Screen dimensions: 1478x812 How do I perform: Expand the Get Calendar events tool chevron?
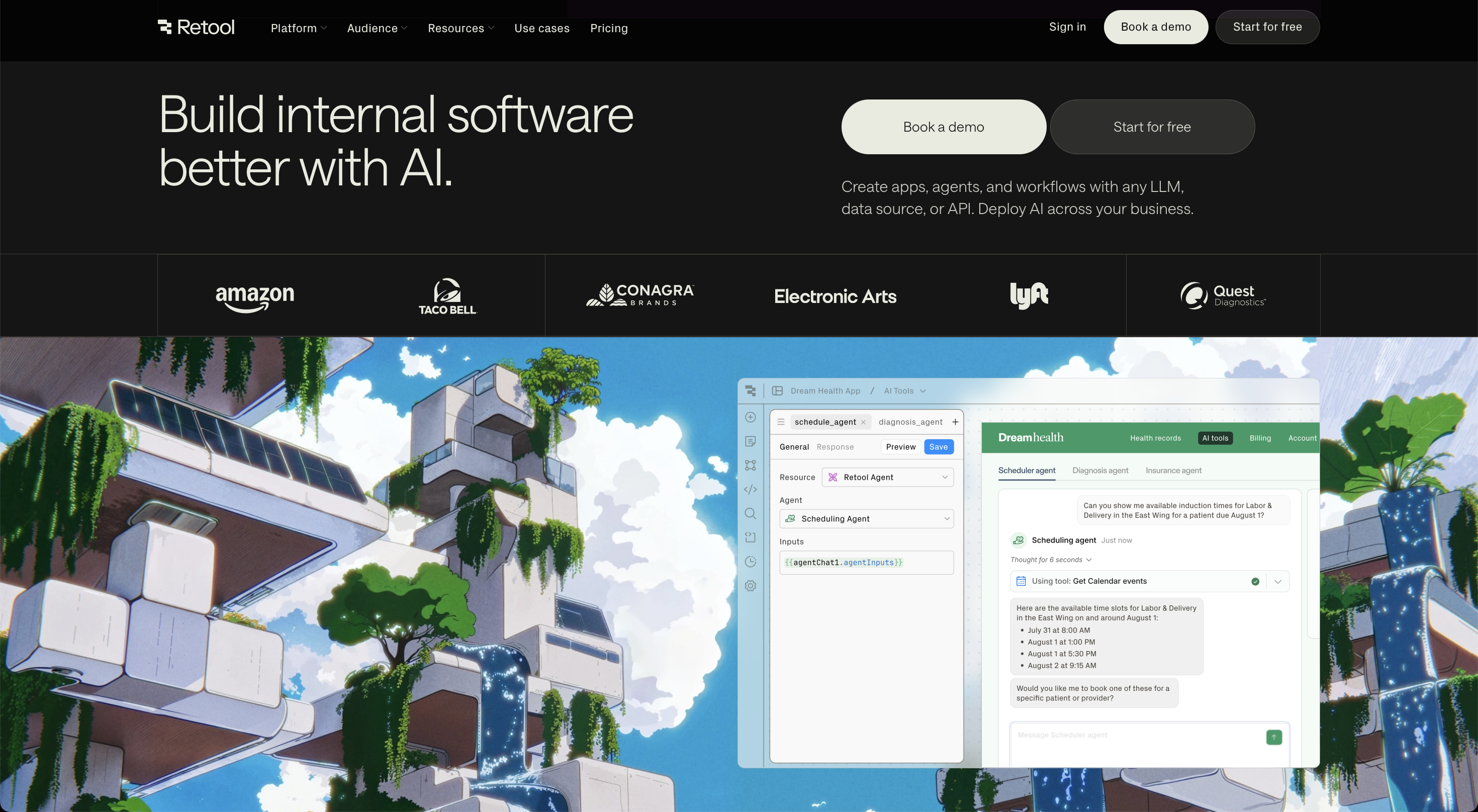(x=1278, y=581)
